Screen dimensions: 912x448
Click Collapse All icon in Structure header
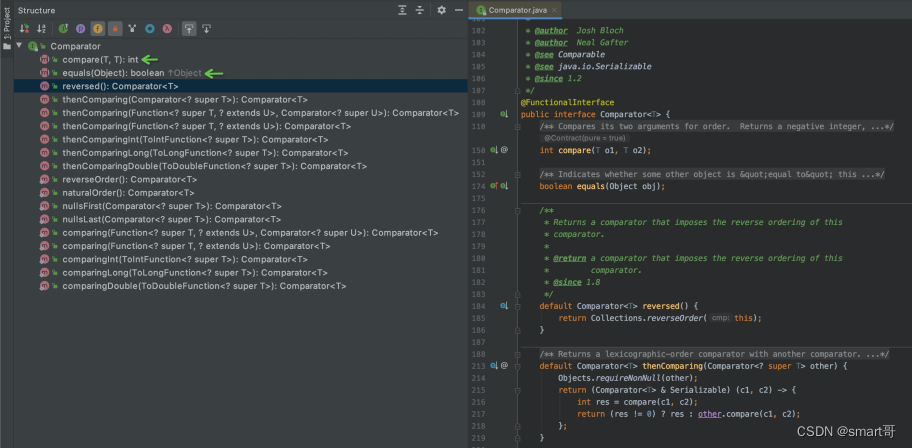click(419, 10)
